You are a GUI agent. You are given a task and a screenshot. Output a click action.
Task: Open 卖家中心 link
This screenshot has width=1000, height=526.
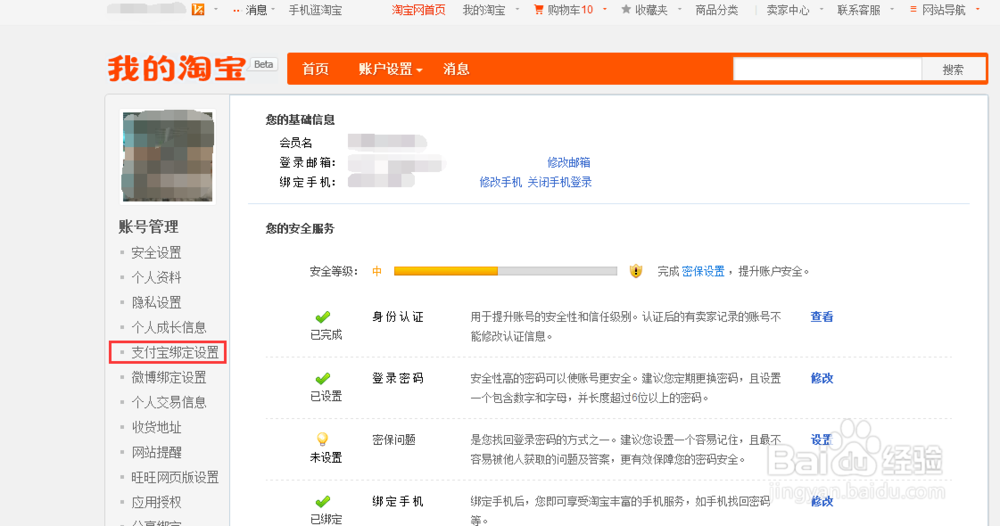pyautogui.click(x=788, y=10)
